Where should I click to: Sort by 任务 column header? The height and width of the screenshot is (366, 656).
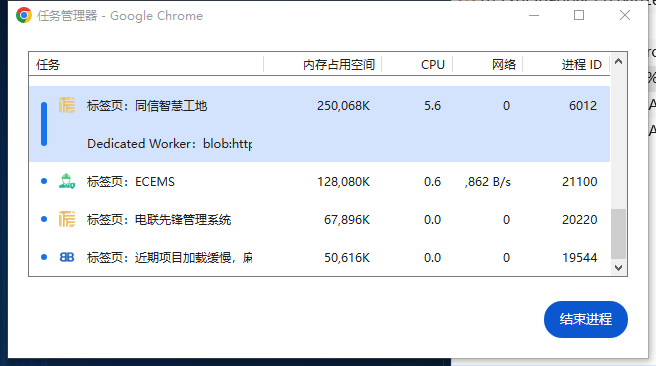point(146,64)
